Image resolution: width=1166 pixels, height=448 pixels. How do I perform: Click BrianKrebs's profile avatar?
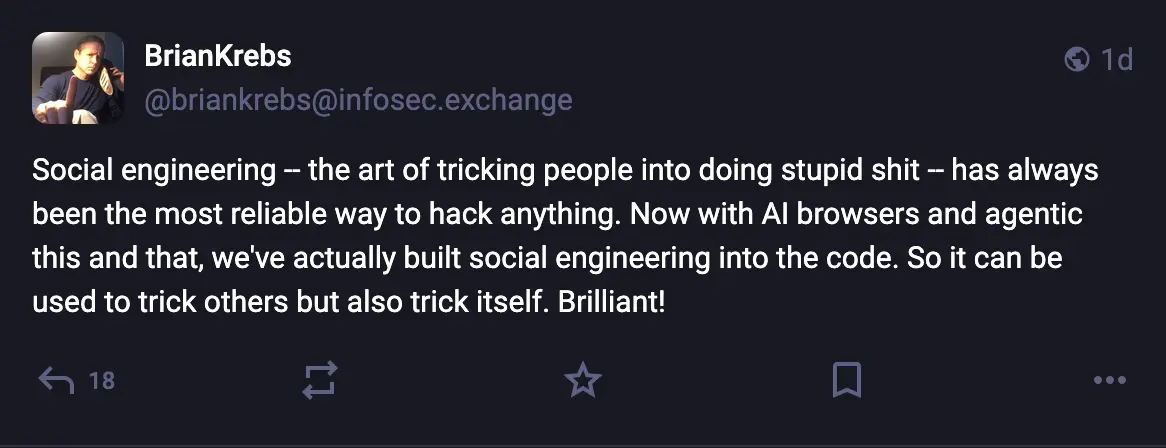tap(78, 77)
